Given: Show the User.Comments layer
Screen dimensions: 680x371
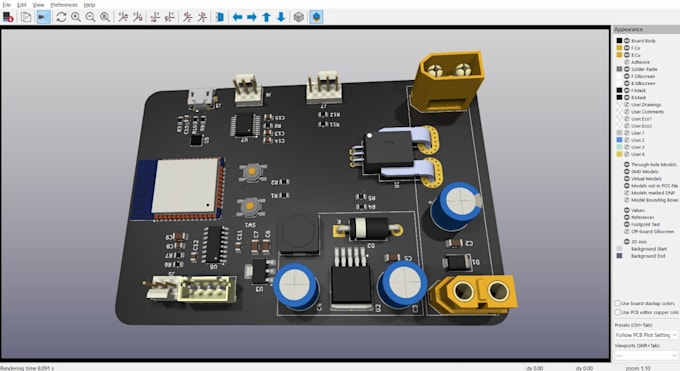Looking at the screenshot, I should 627,112.
